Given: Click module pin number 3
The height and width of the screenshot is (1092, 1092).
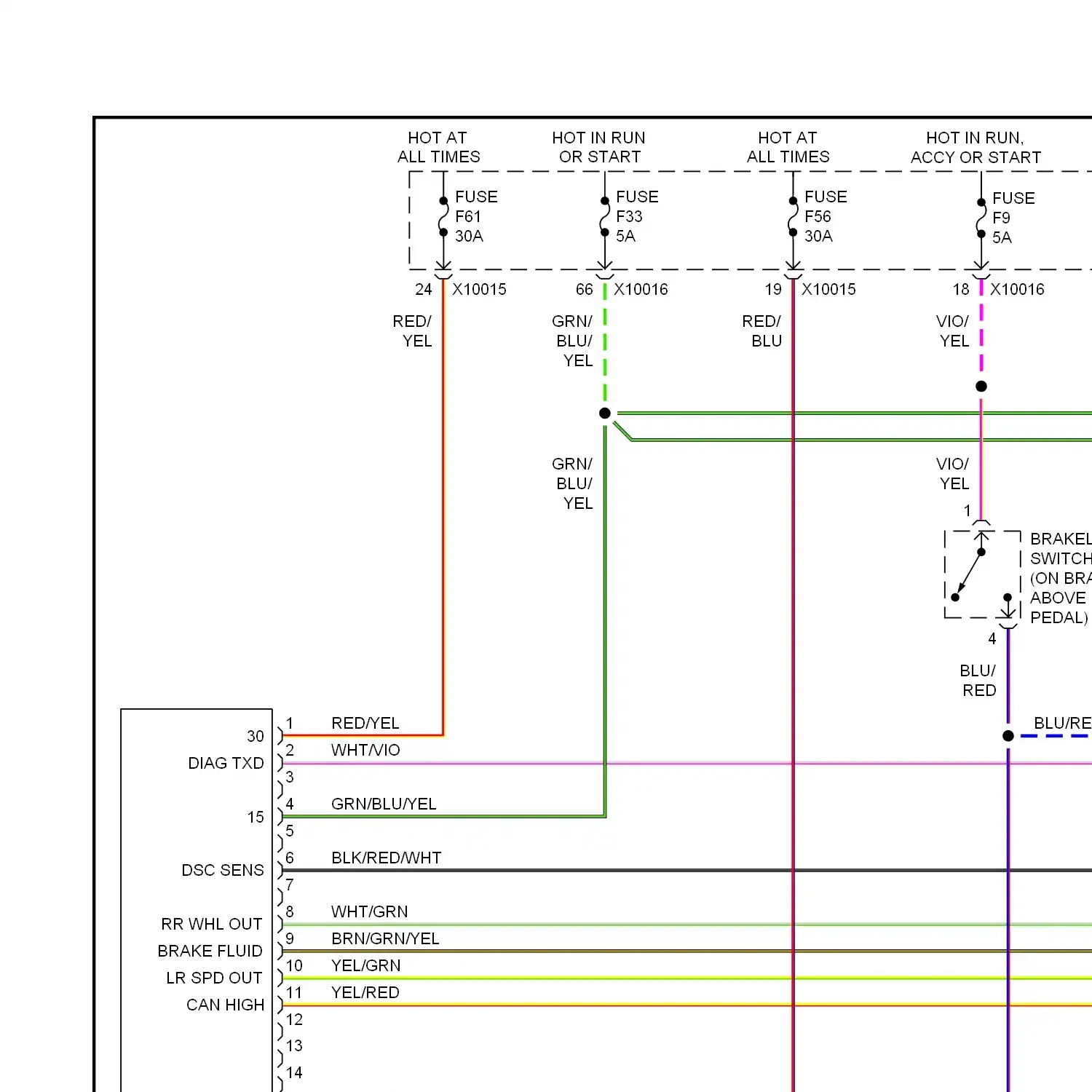Looking at the screenshot, I should click(290, 777).
